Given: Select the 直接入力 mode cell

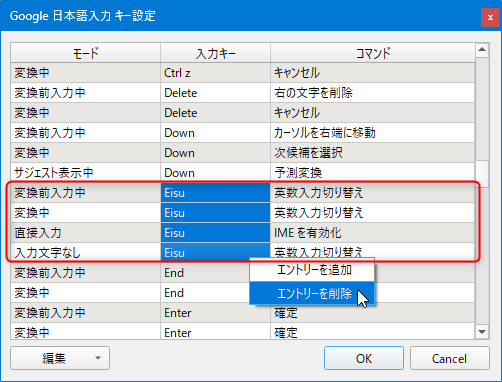Looking at the screenshot, I should pos(86,233).
